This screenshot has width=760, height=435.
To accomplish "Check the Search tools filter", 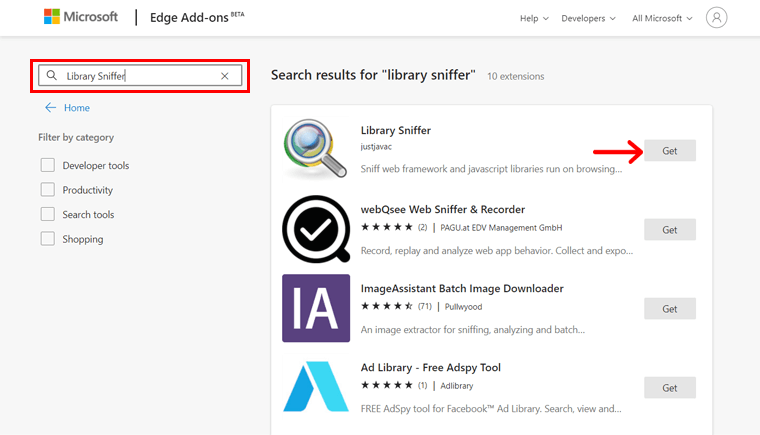I will 47,214.
